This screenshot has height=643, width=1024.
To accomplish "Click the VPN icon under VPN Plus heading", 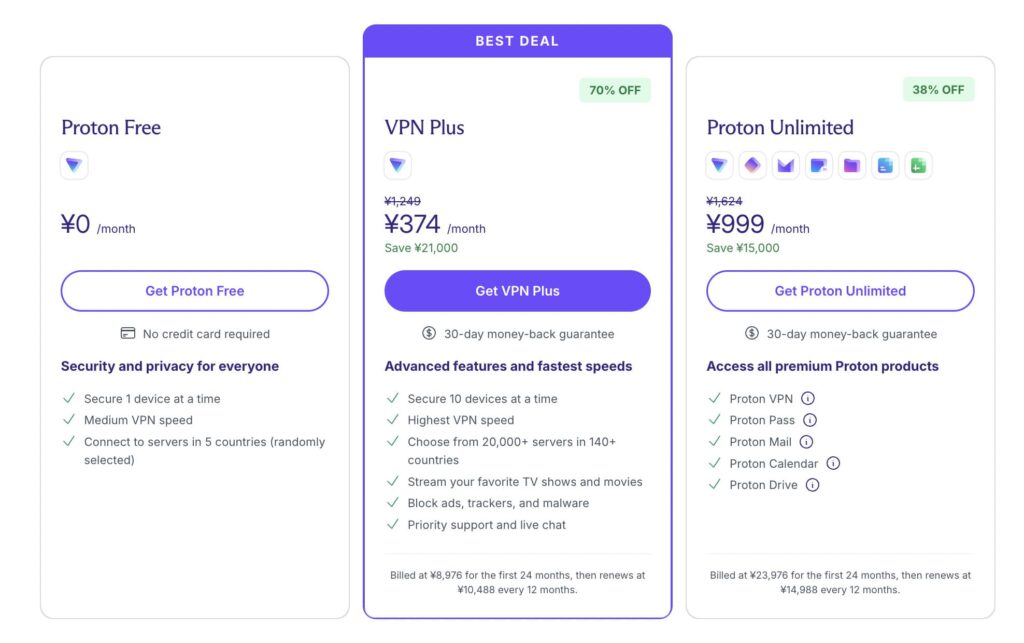I will click(x=397, y=165).
